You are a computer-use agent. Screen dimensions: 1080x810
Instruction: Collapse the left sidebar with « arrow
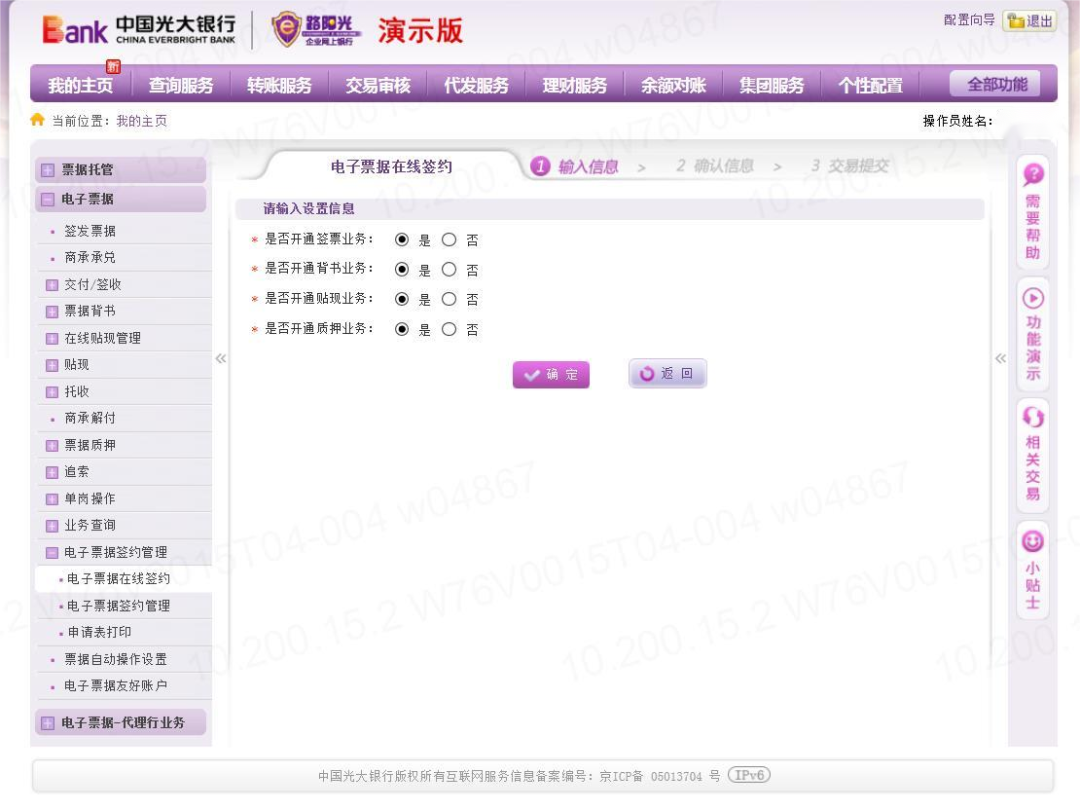point(220,358)
